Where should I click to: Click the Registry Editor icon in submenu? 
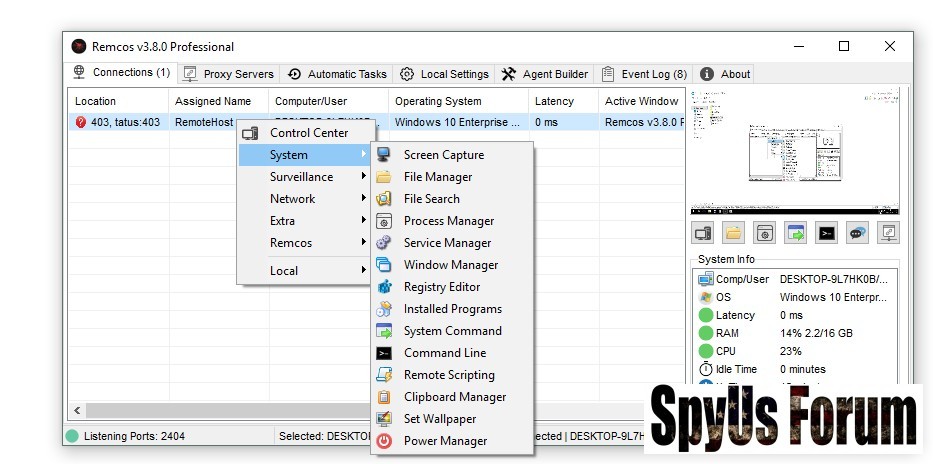pos(384,287)
